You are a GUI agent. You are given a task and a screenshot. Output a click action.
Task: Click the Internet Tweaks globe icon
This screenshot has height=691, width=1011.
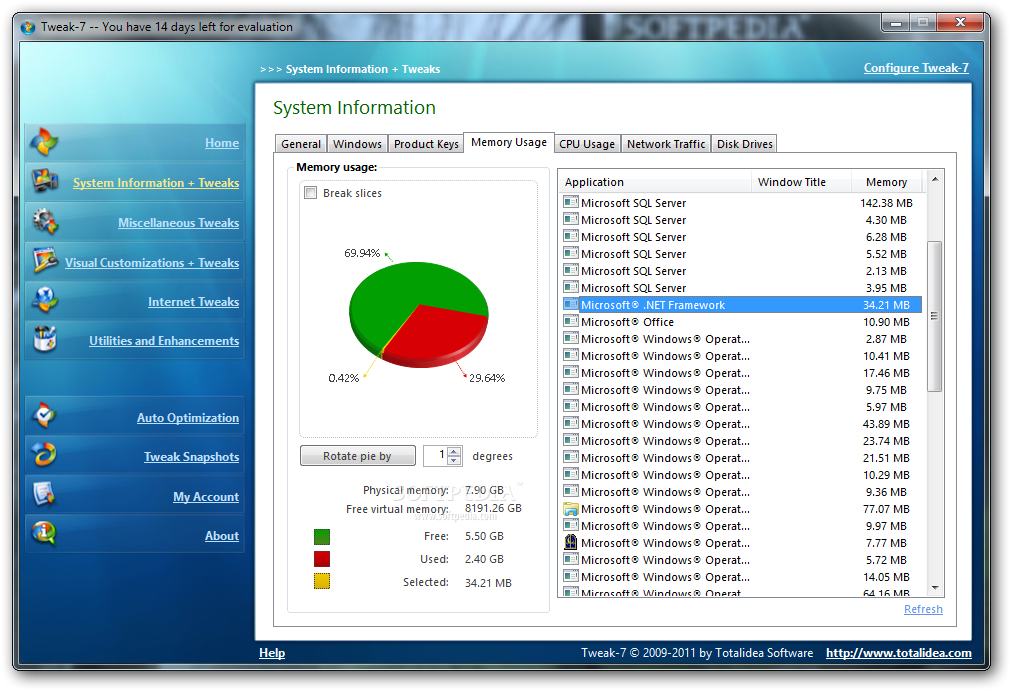[45, 300]
